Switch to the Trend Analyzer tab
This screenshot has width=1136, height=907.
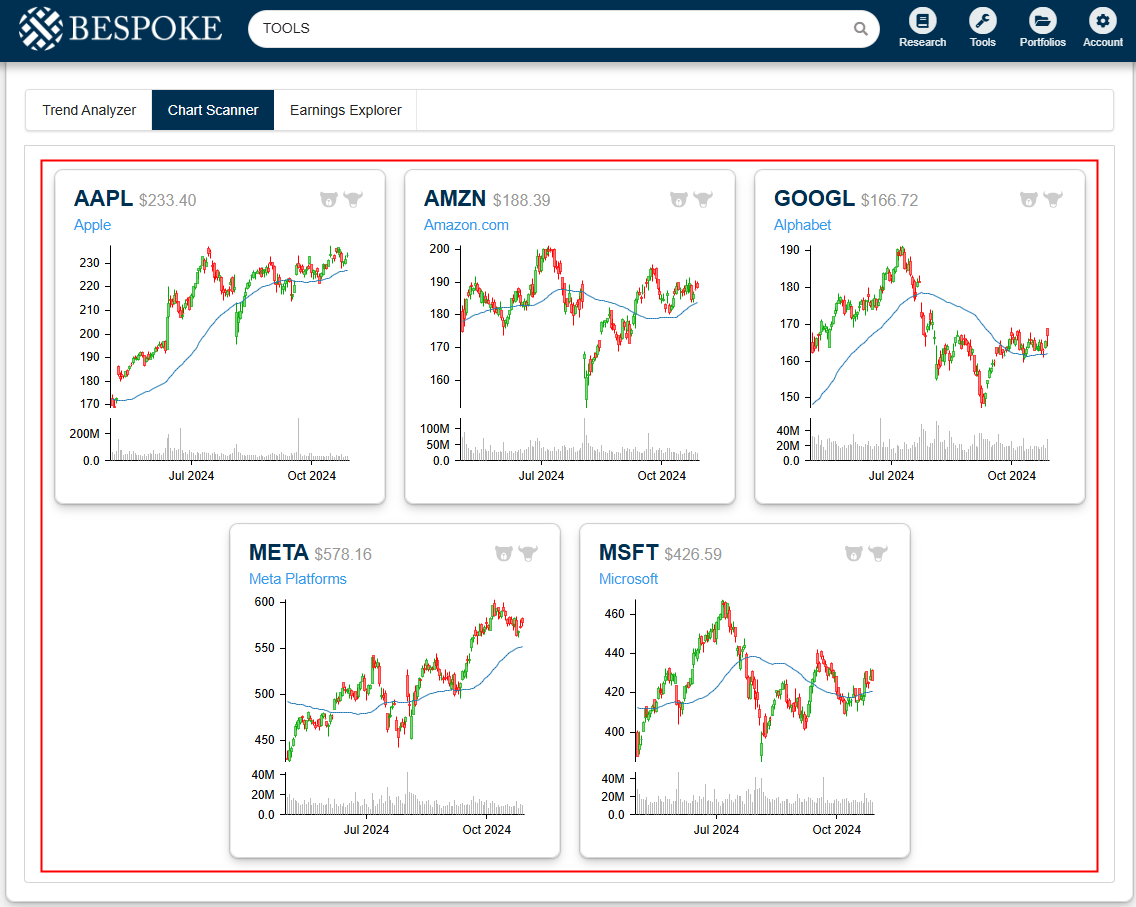click(x=88, y=110)
